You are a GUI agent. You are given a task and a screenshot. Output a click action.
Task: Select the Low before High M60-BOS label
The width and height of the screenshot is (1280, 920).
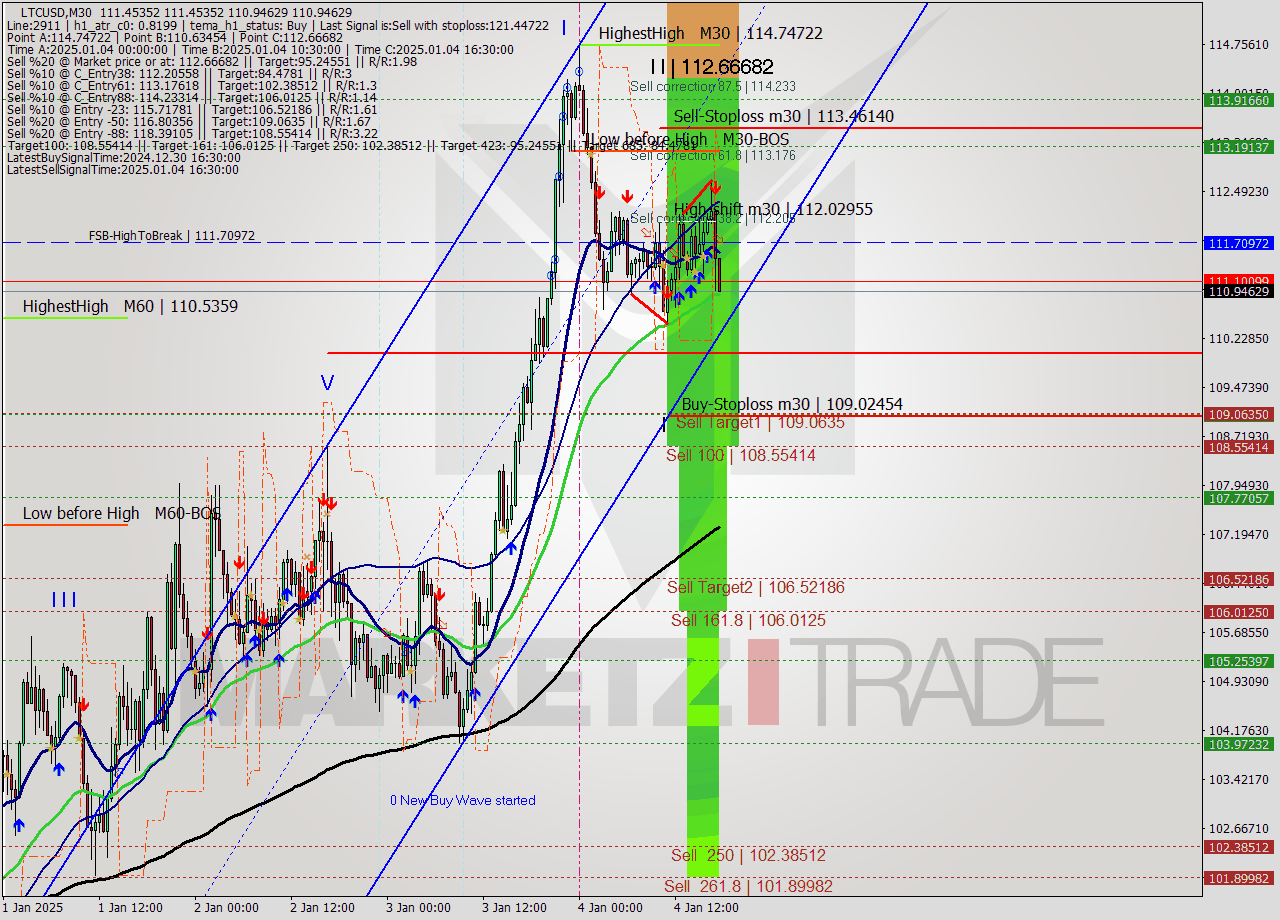(x=121, y=513)
